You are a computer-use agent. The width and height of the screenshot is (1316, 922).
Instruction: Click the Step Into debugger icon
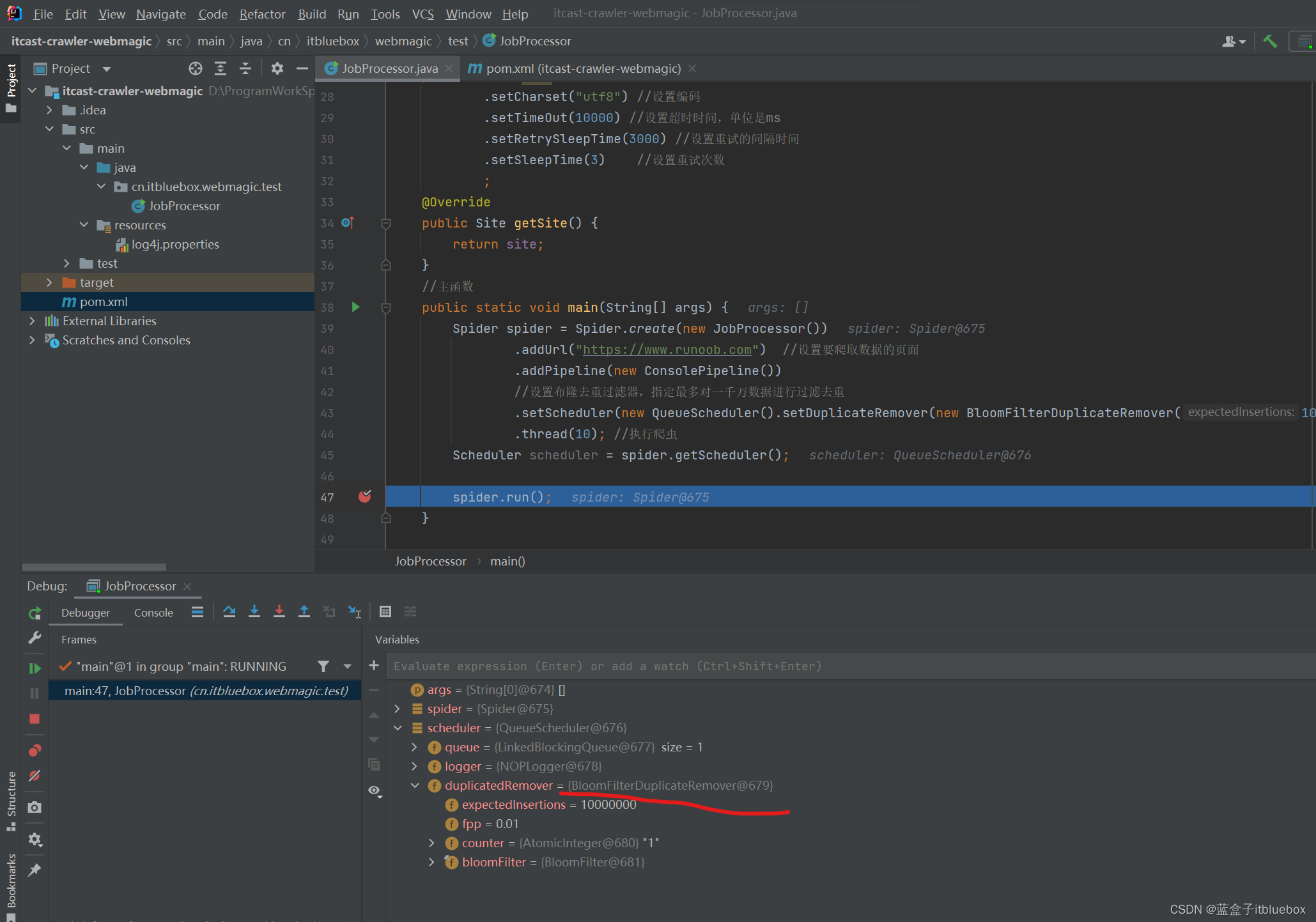254,611
